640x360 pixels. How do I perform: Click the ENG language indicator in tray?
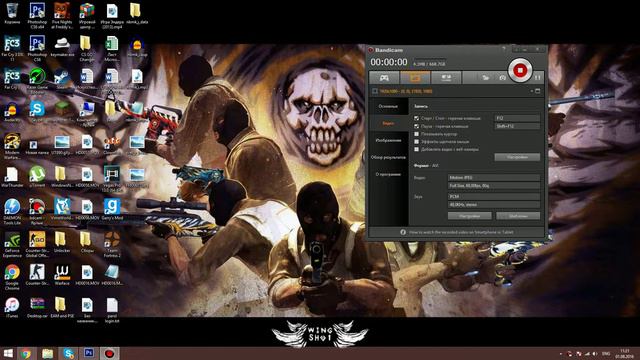606,353
